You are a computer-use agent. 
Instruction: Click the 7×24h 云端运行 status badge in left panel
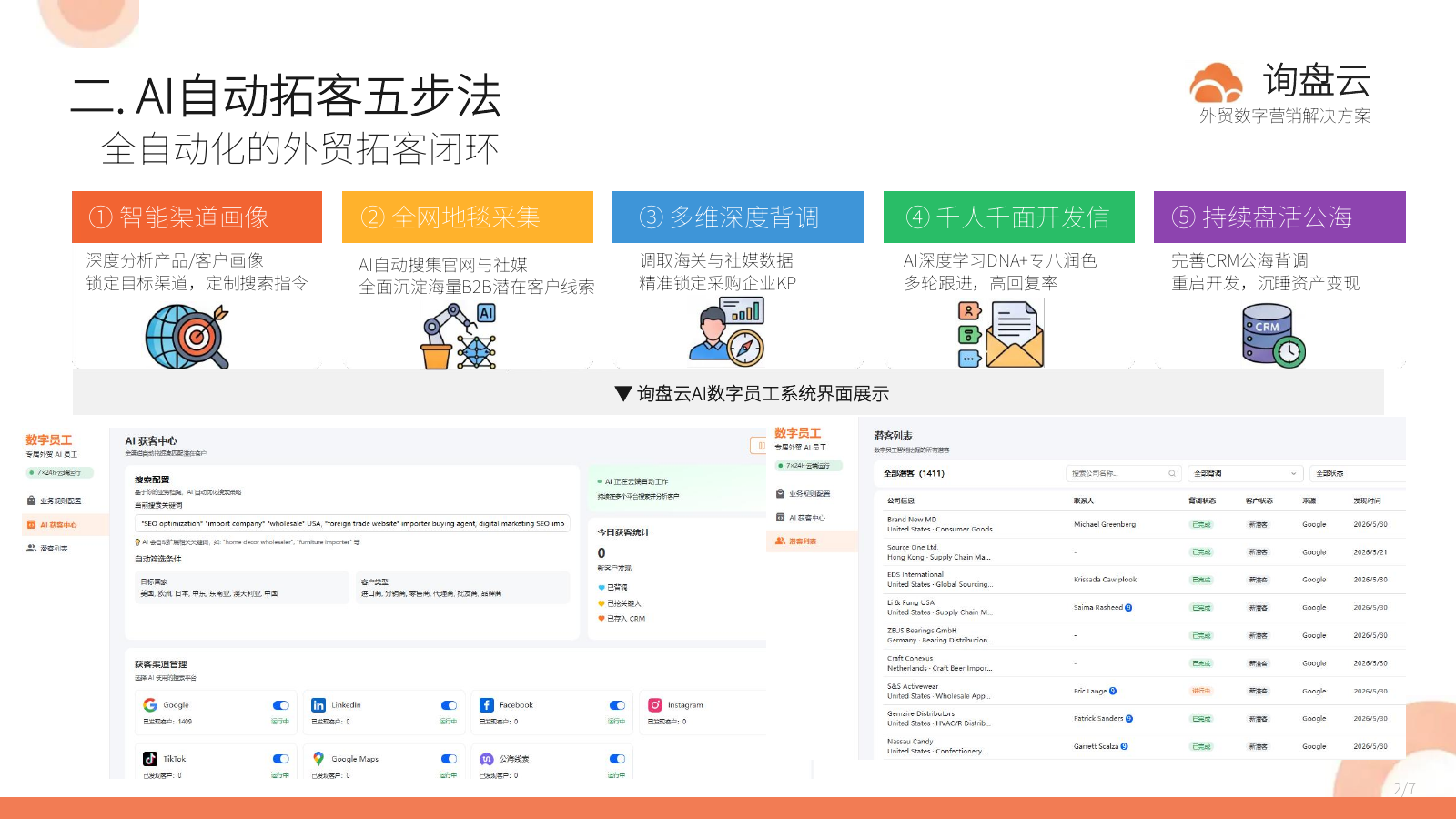[x=60, y=473]
